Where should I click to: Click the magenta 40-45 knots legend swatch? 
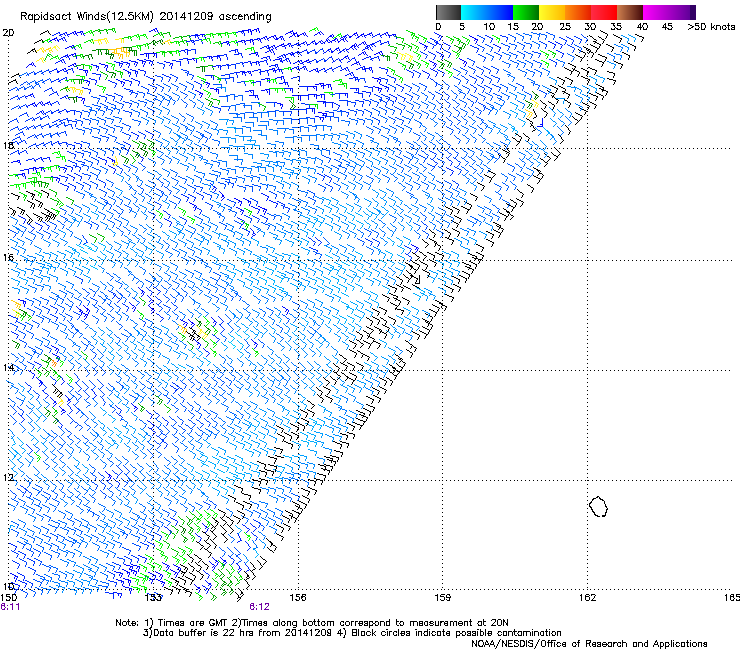tap(656, 12)
